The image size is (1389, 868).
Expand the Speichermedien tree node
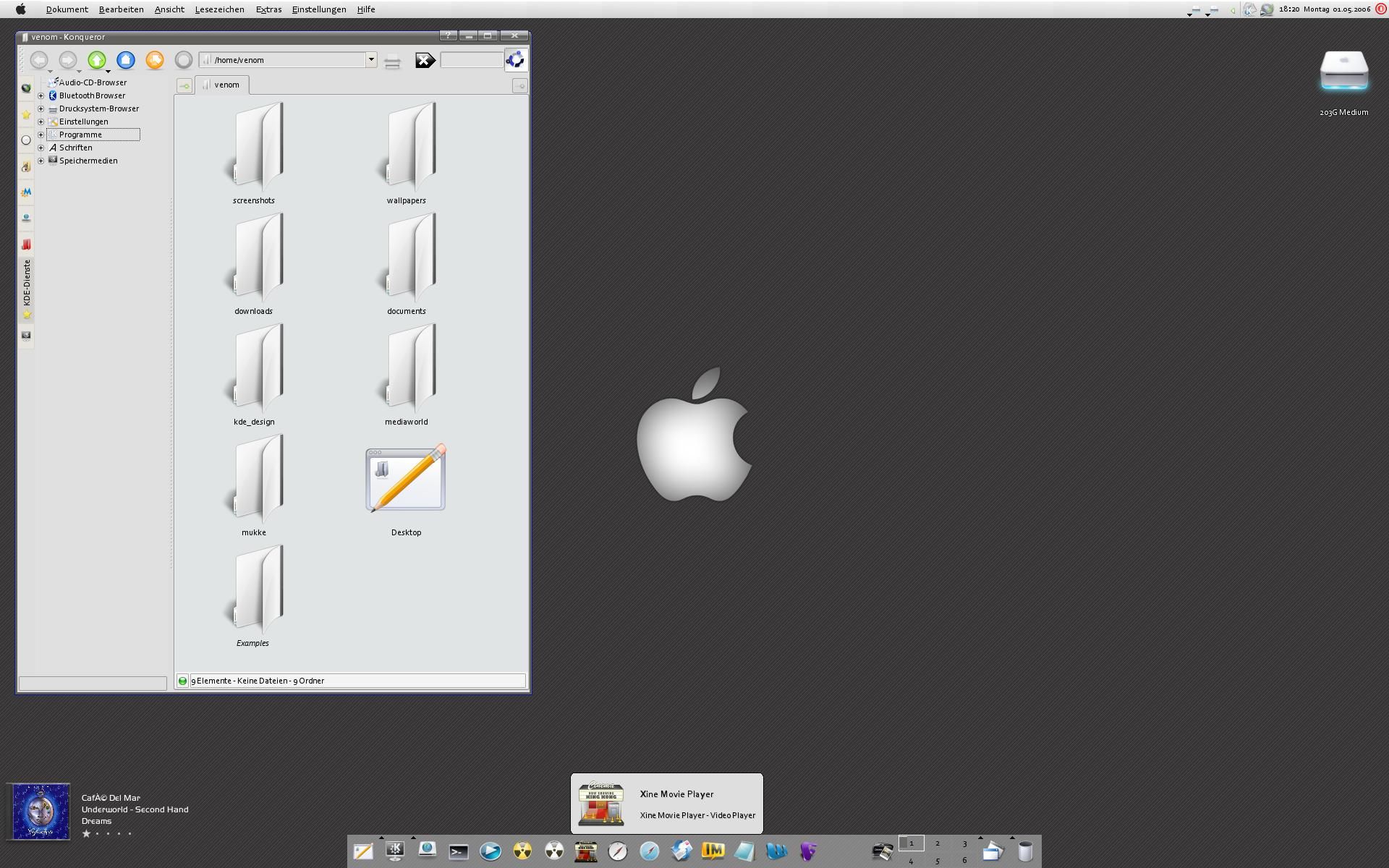pos(41,161)
